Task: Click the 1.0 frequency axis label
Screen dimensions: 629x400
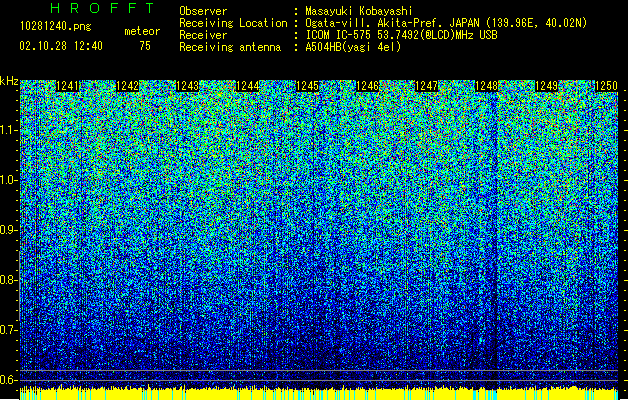Action: 9,181
